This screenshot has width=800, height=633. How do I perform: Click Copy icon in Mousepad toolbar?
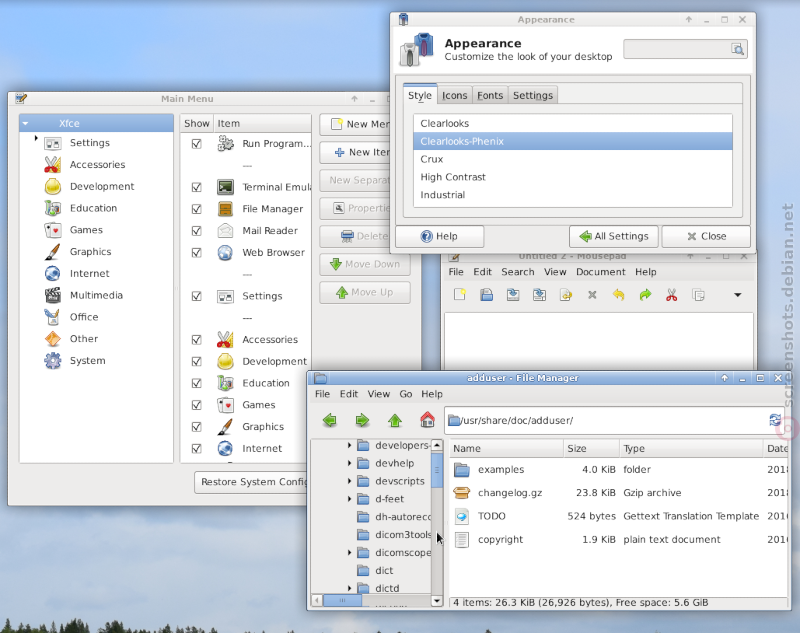coord(698,295)
